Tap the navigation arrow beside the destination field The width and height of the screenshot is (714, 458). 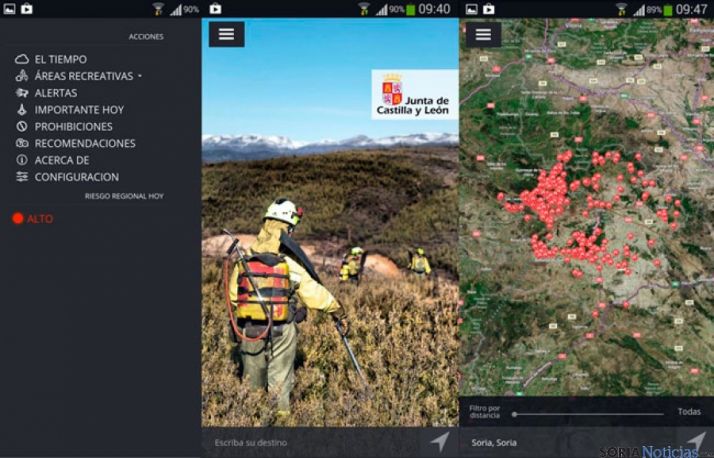click(x=440, y=441)
